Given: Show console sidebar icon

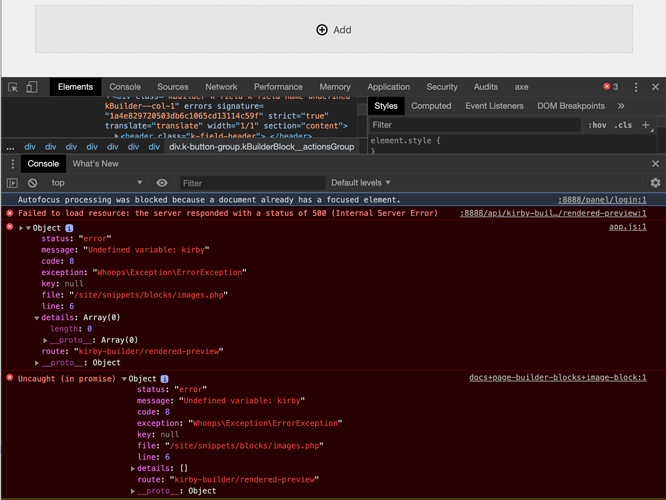Looking at the screenshot, I should [12, 183].
